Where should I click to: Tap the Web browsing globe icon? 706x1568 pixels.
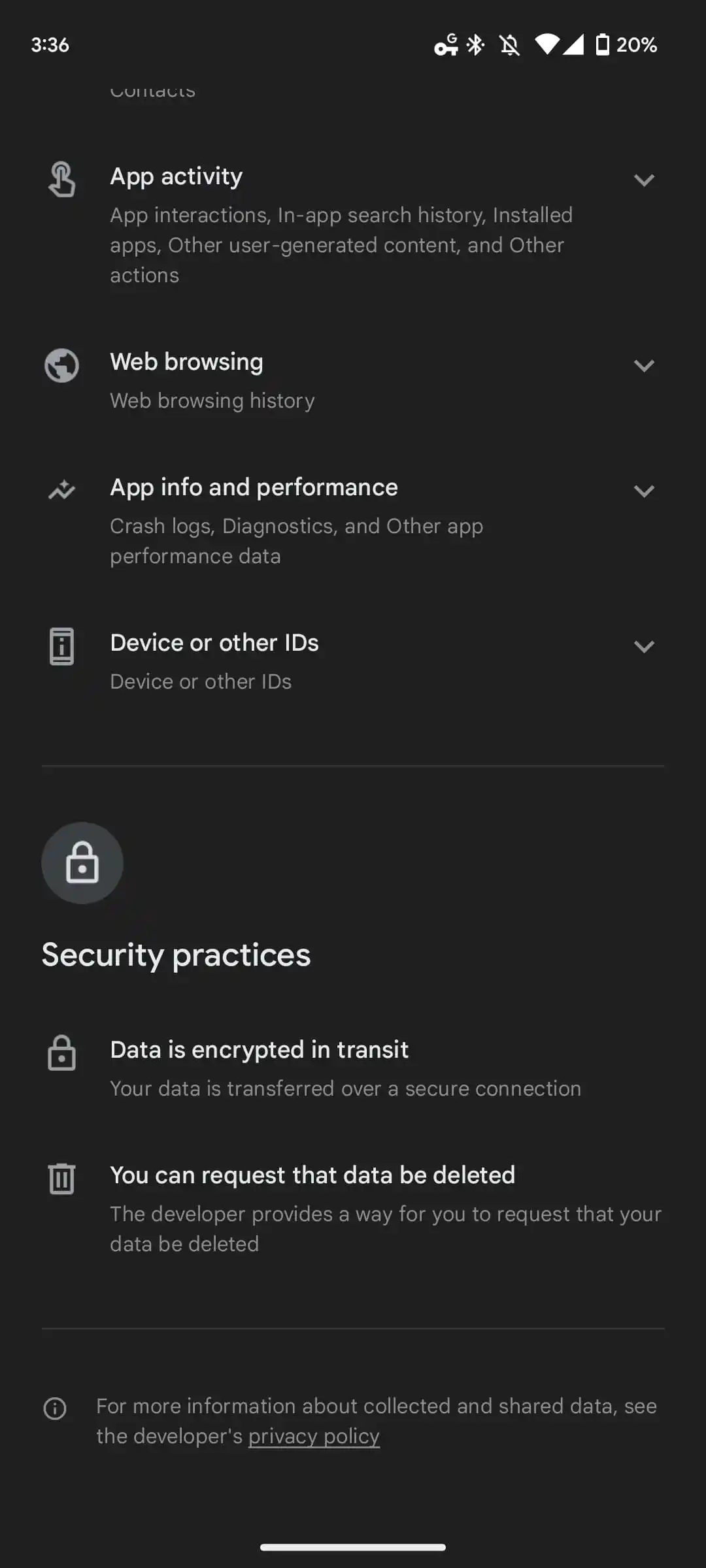[x=62, y=365]
